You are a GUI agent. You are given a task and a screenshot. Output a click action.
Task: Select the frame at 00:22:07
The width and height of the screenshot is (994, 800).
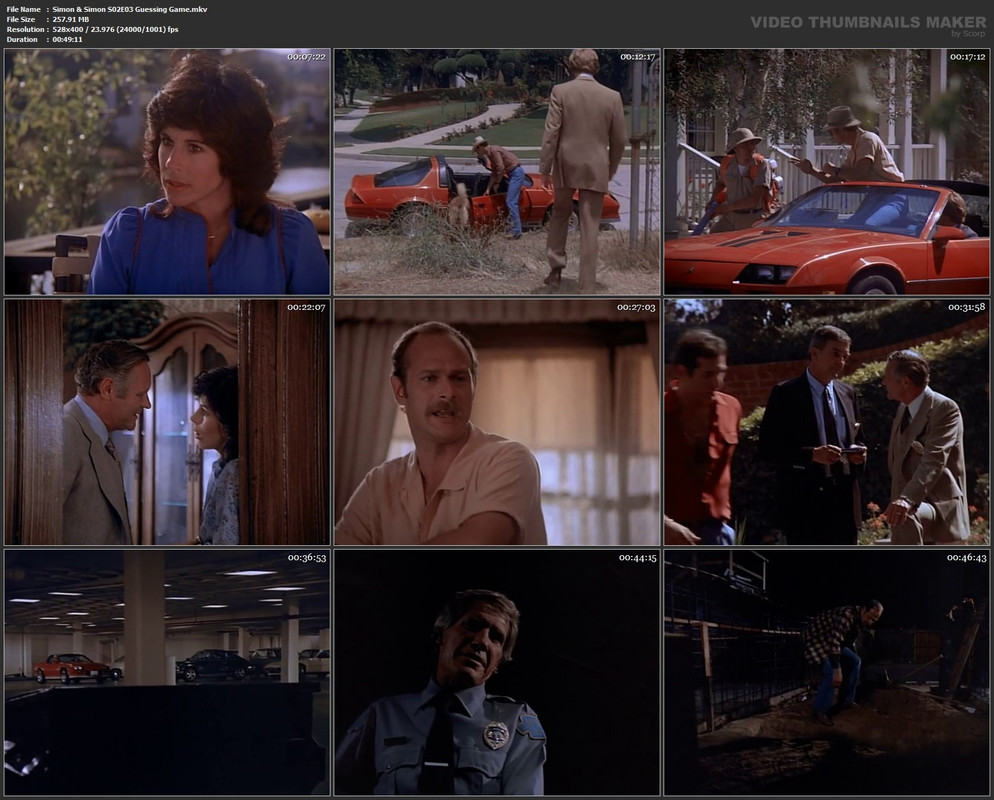click(x=167, y=422)
